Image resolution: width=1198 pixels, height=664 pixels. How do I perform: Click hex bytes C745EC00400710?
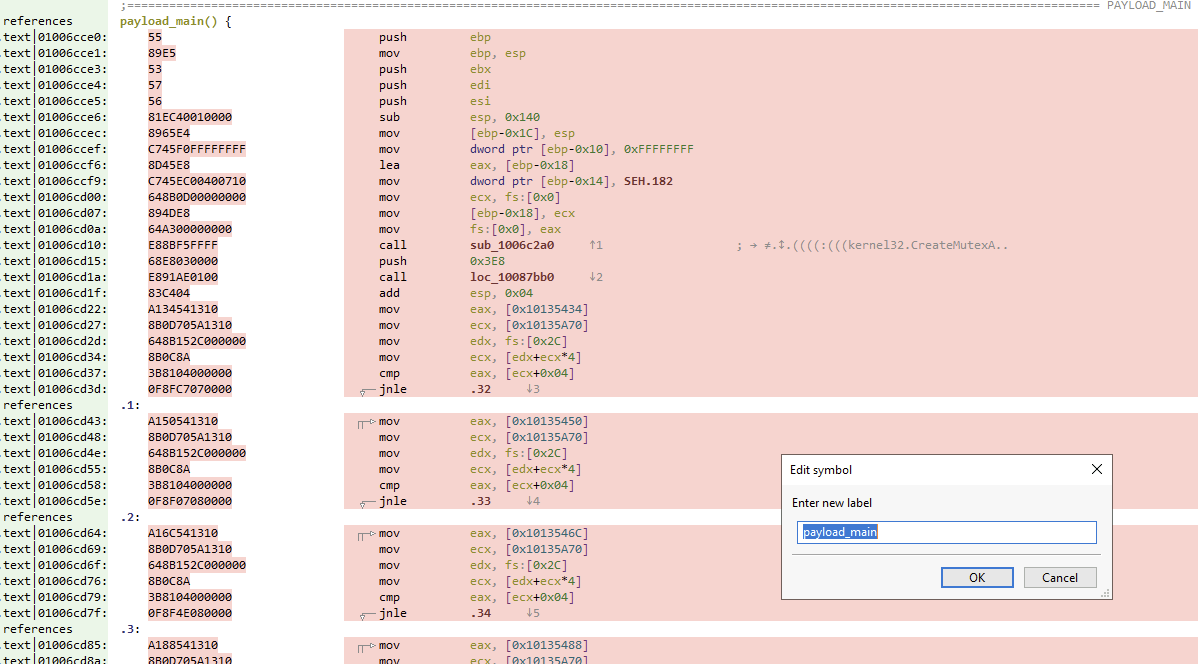(197, 181)
